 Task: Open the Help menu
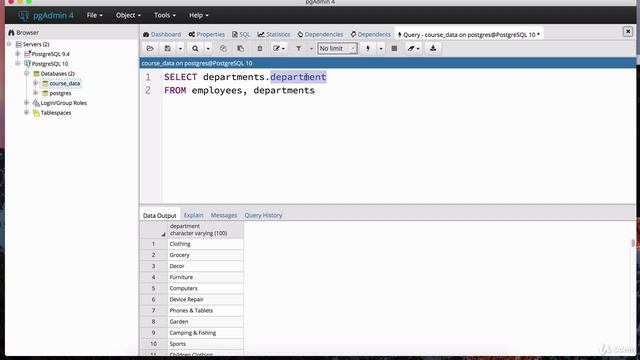(x=198, y=15)
